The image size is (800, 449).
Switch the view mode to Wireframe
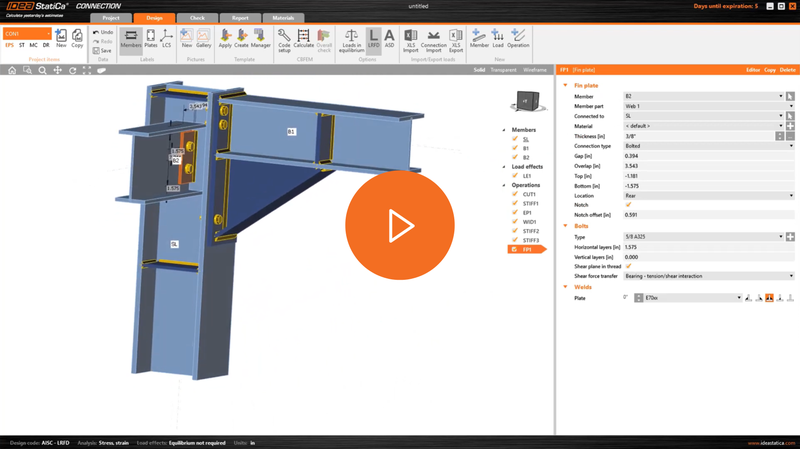535,71
